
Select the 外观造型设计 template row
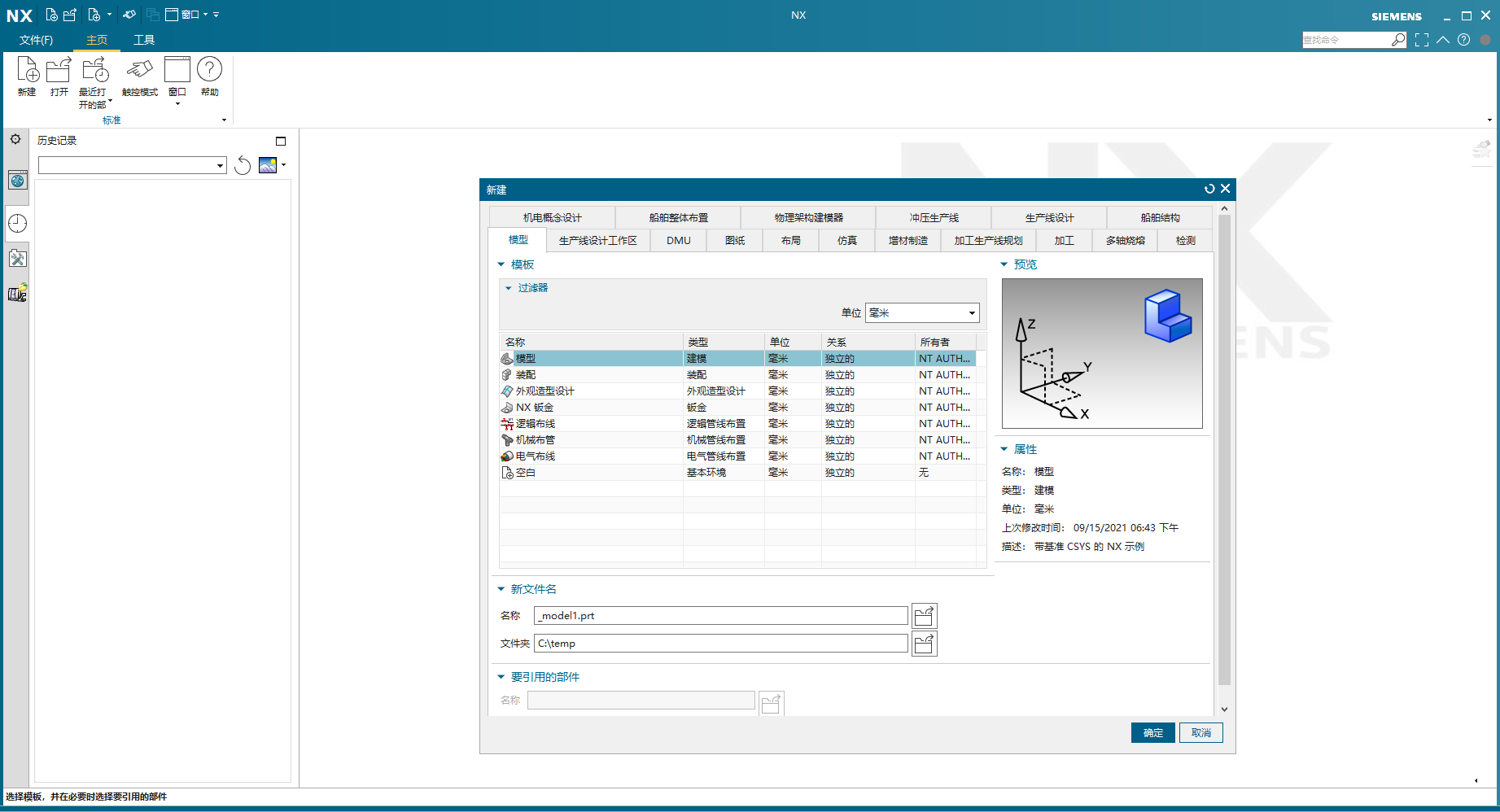[737, 391]
